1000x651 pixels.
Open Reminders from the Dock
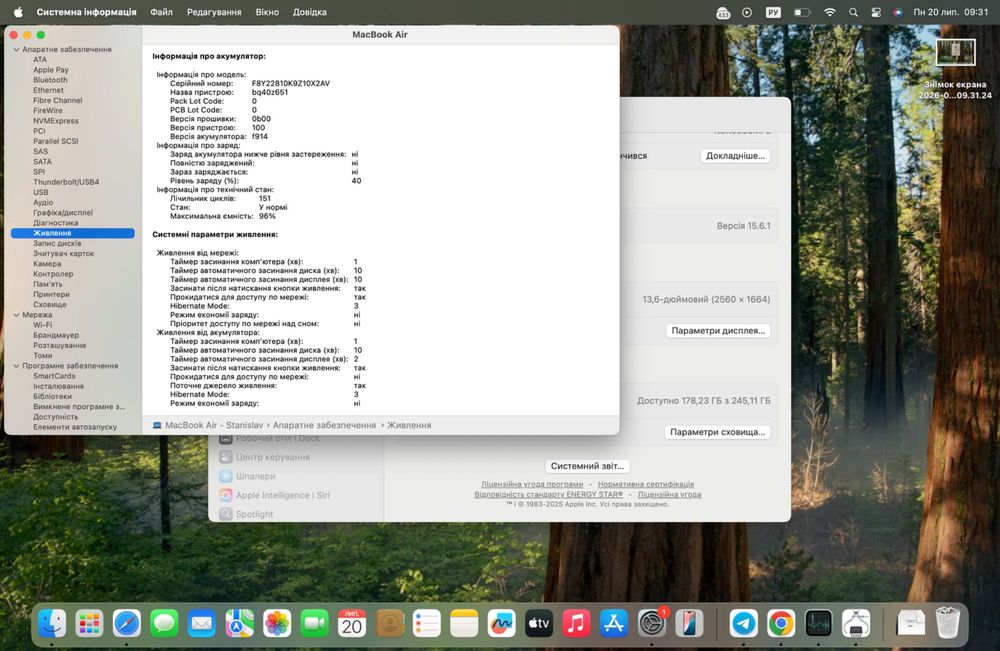427,623
